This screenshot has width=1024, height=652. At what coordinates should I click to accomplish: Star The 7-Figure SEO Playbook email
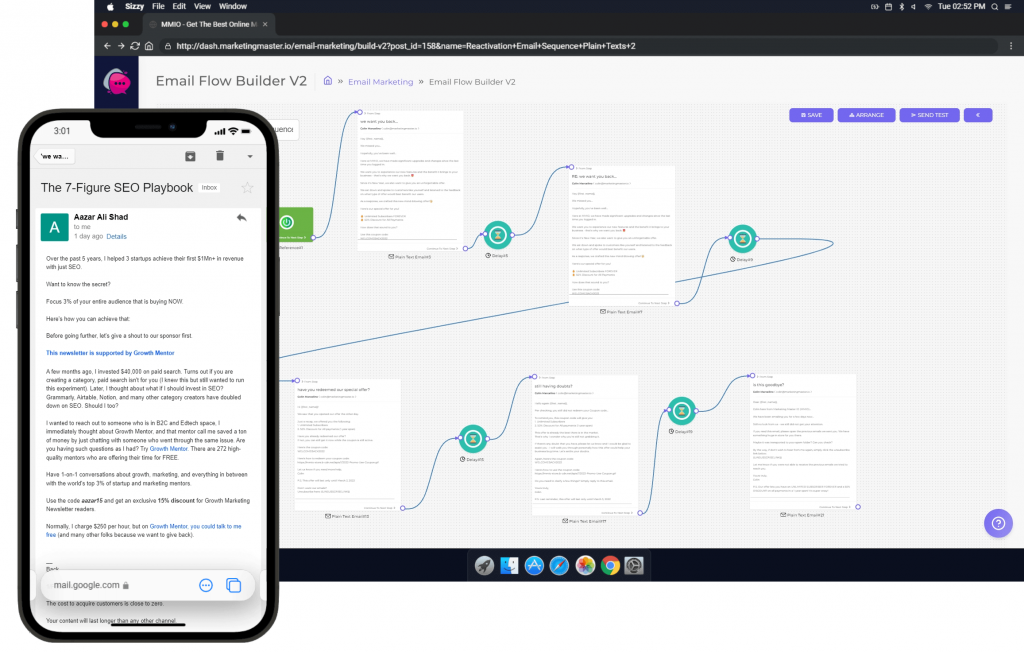[248, 188]
